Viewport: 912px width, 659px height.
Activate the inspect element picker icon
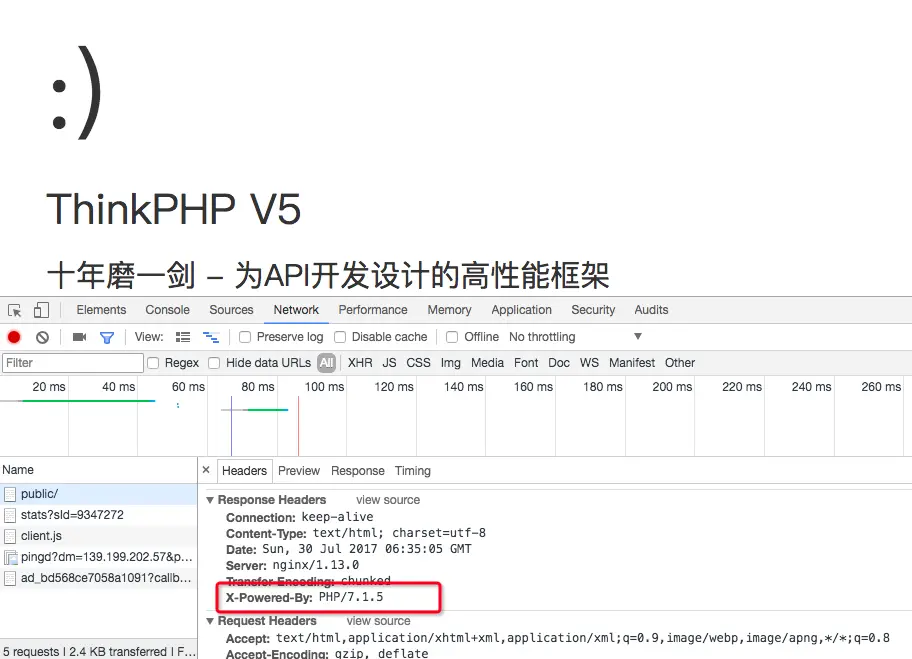[x=15, y=310]
